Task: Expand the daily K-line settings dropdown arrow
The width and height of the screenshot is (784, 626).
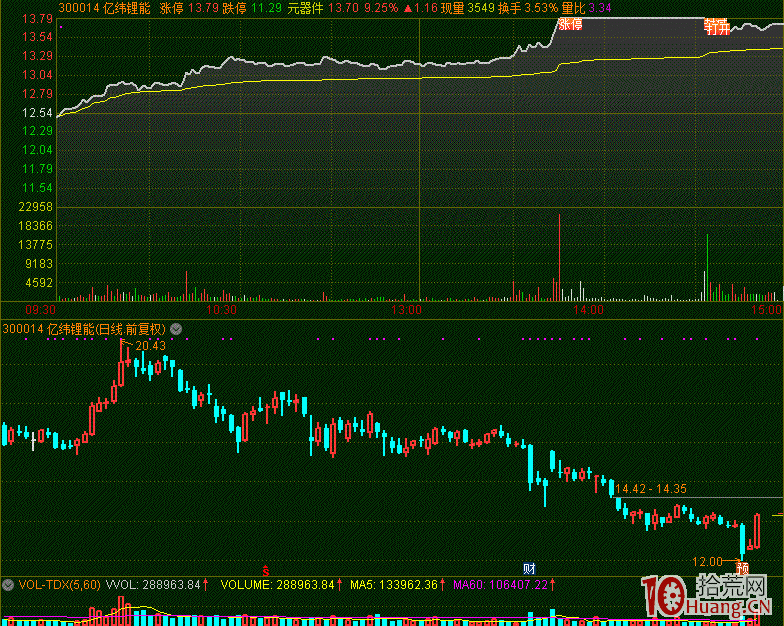Action: [x=177, y=328]
